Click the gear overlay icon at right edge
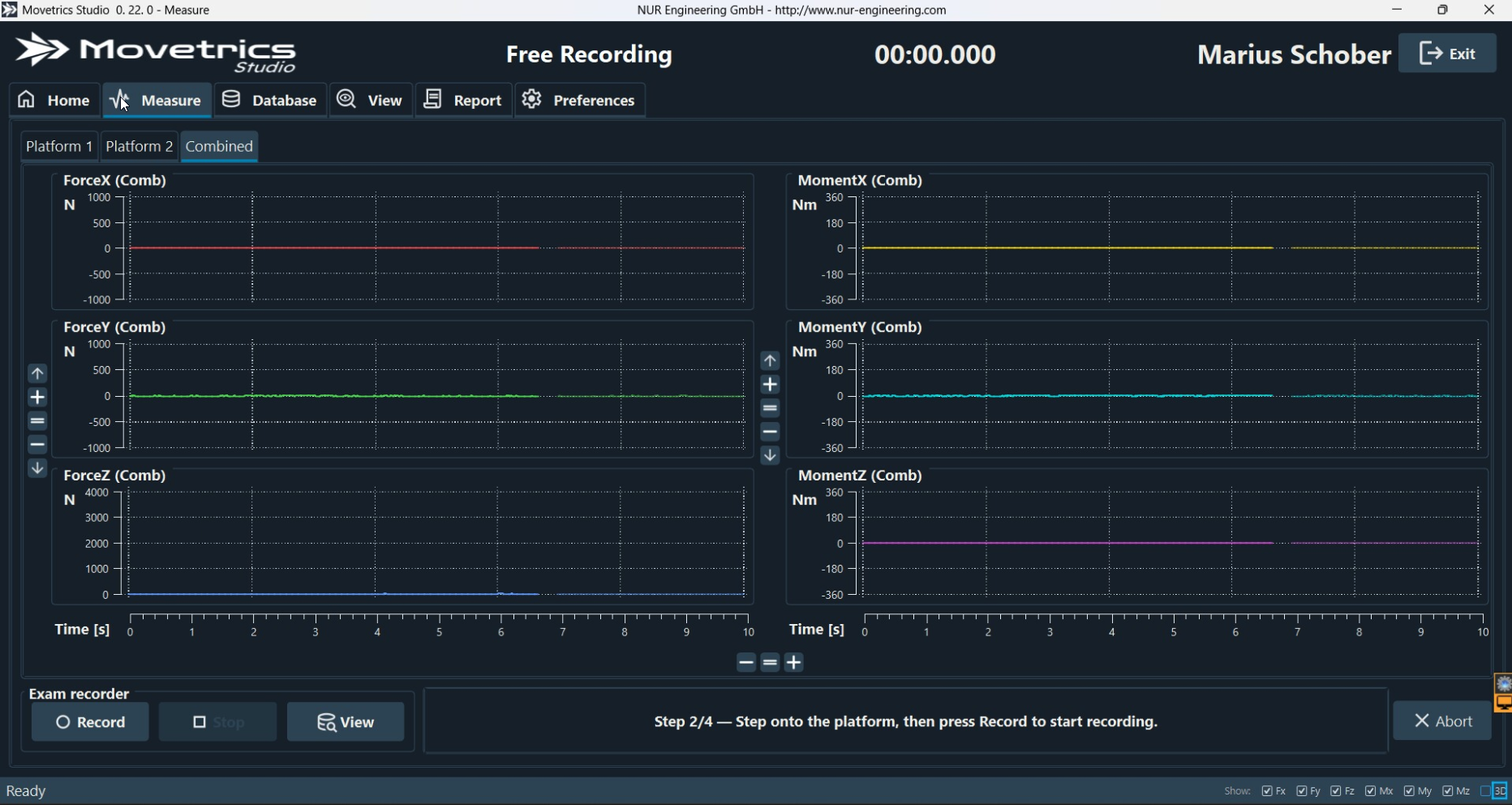Viewport: 1512px width, 805px height. (1504, 684)
